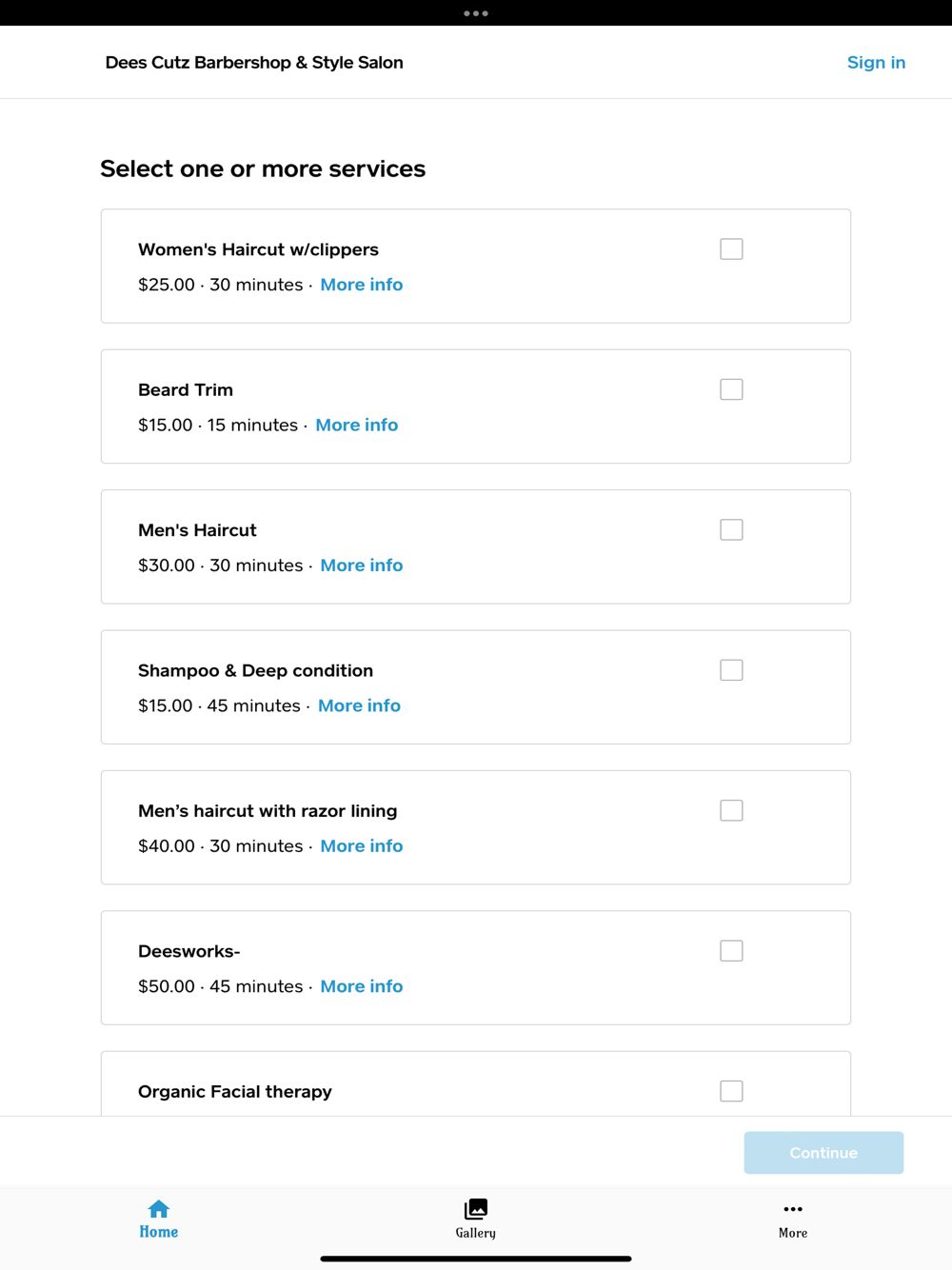Tap the Dees Cutz Barbershop title
The height and width of the screenshot is (1270, 952).
click(x=254, y=63)
